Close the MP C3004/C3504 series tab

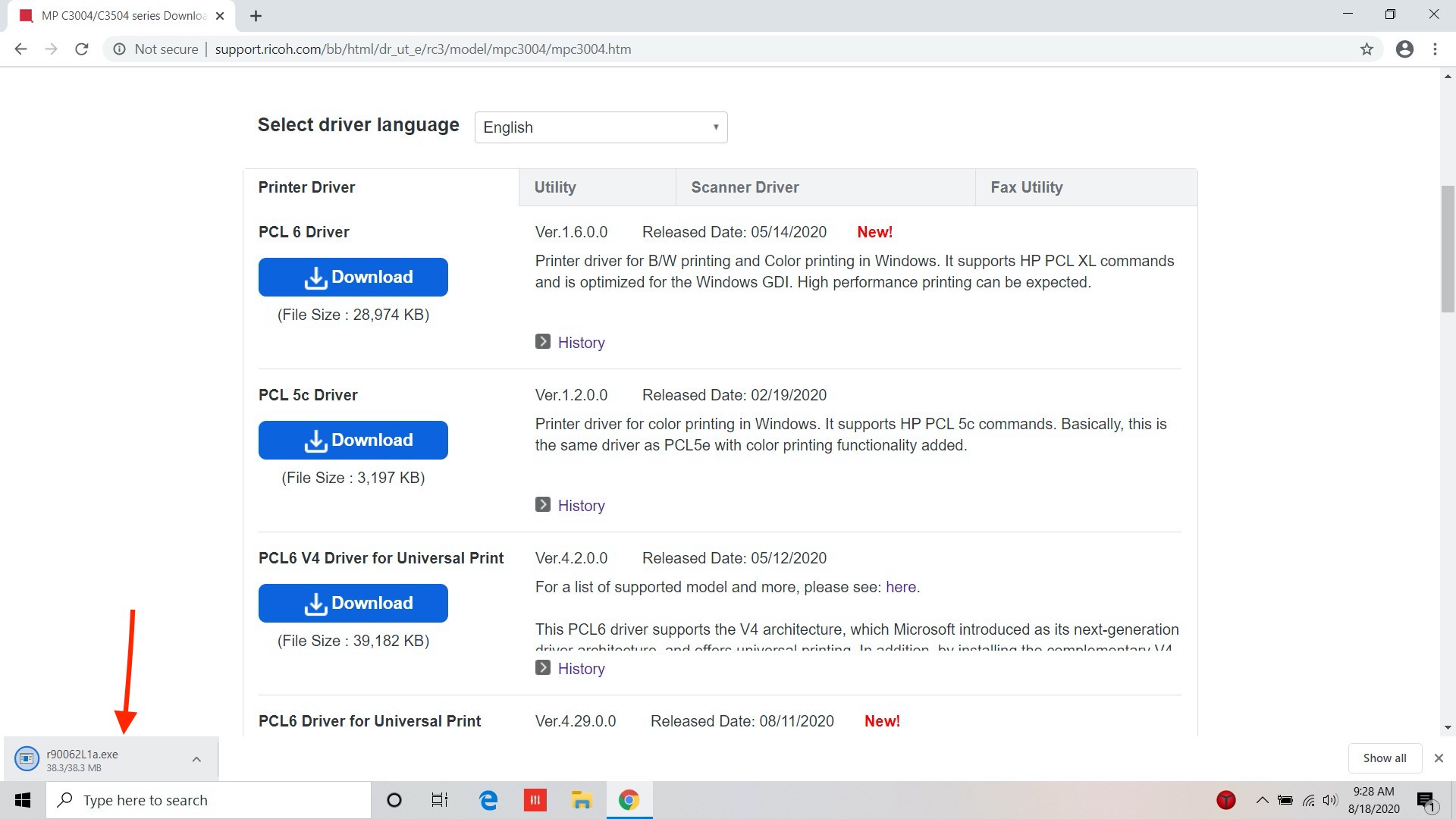tap(220, 16)
